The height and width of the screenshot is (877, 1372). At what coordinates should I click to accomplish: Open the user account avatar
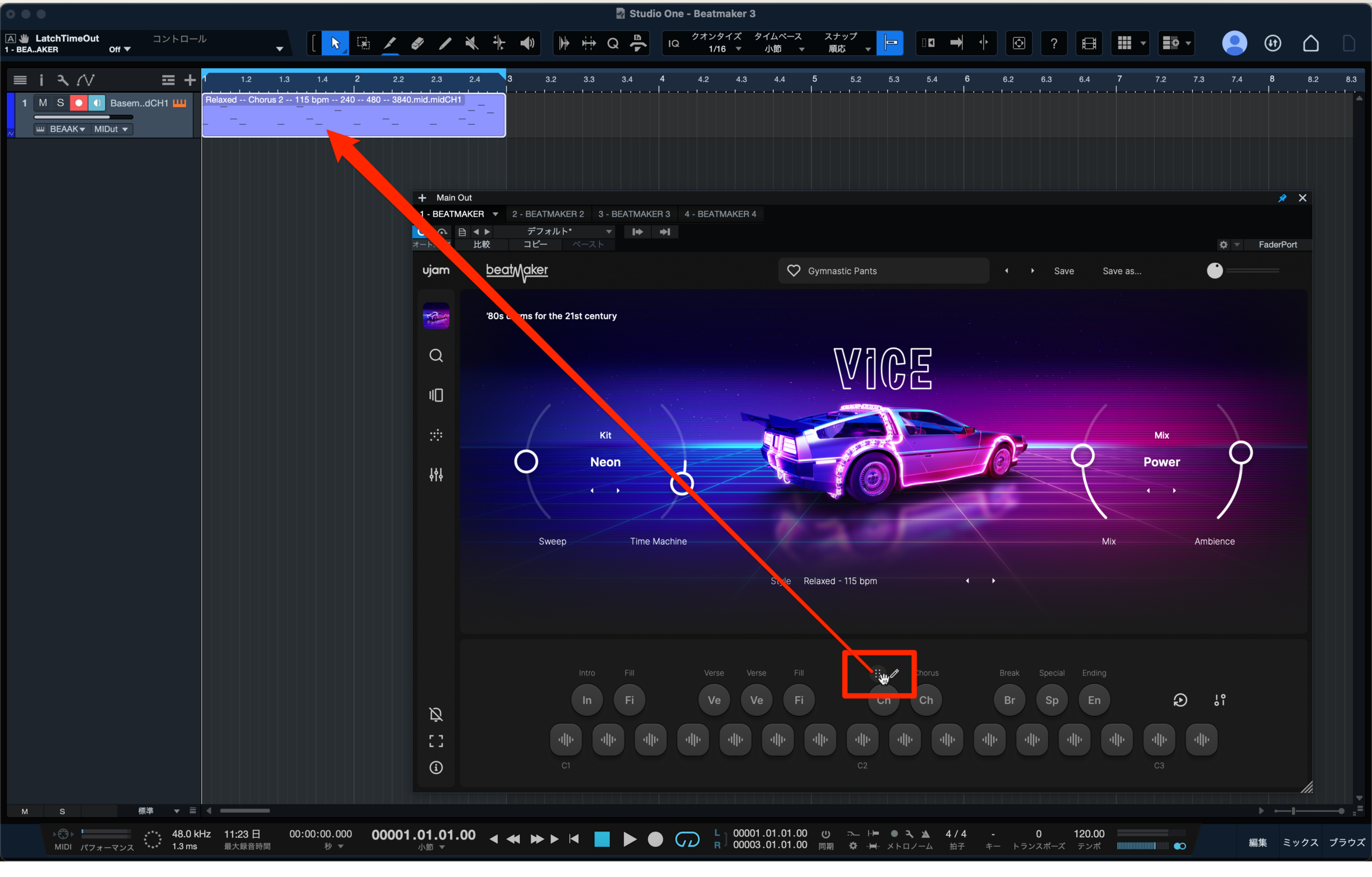(x=1235, y=43)
